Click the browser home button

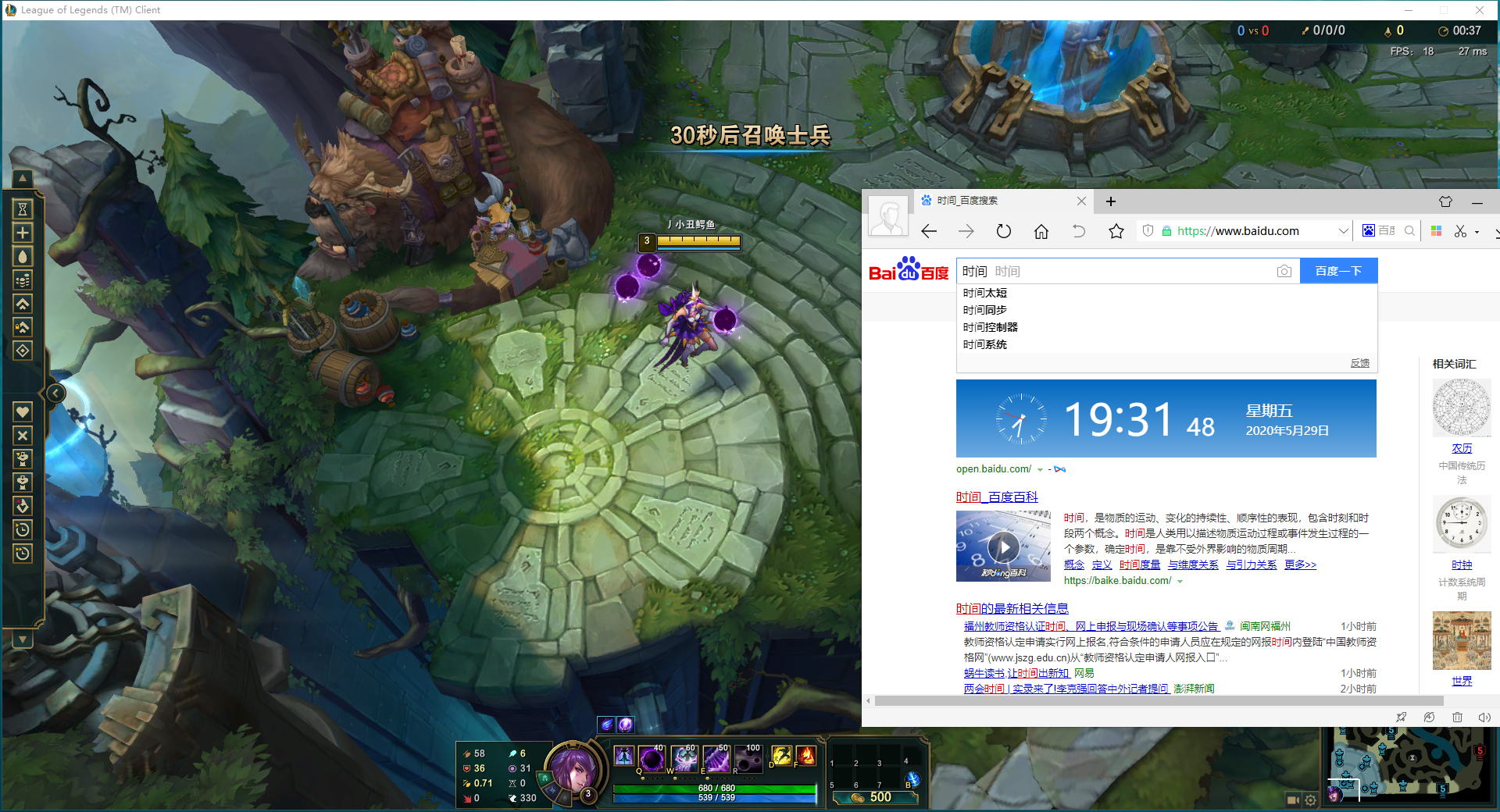coord(1041,231)
